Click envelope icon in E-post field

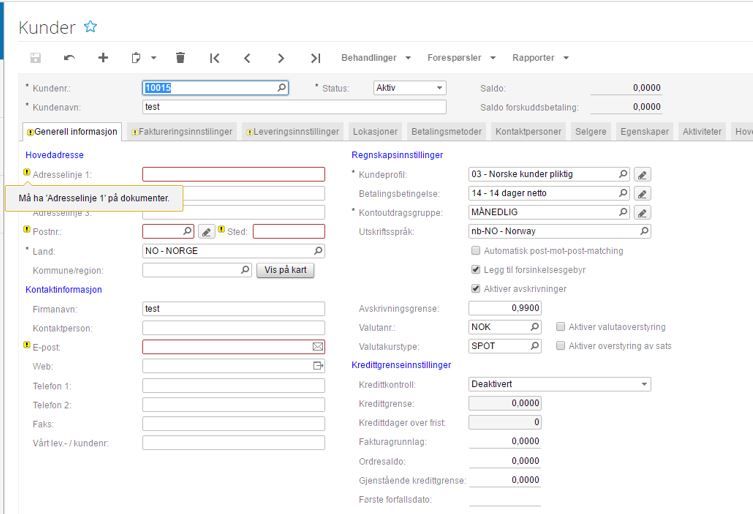tap(318, 346)
